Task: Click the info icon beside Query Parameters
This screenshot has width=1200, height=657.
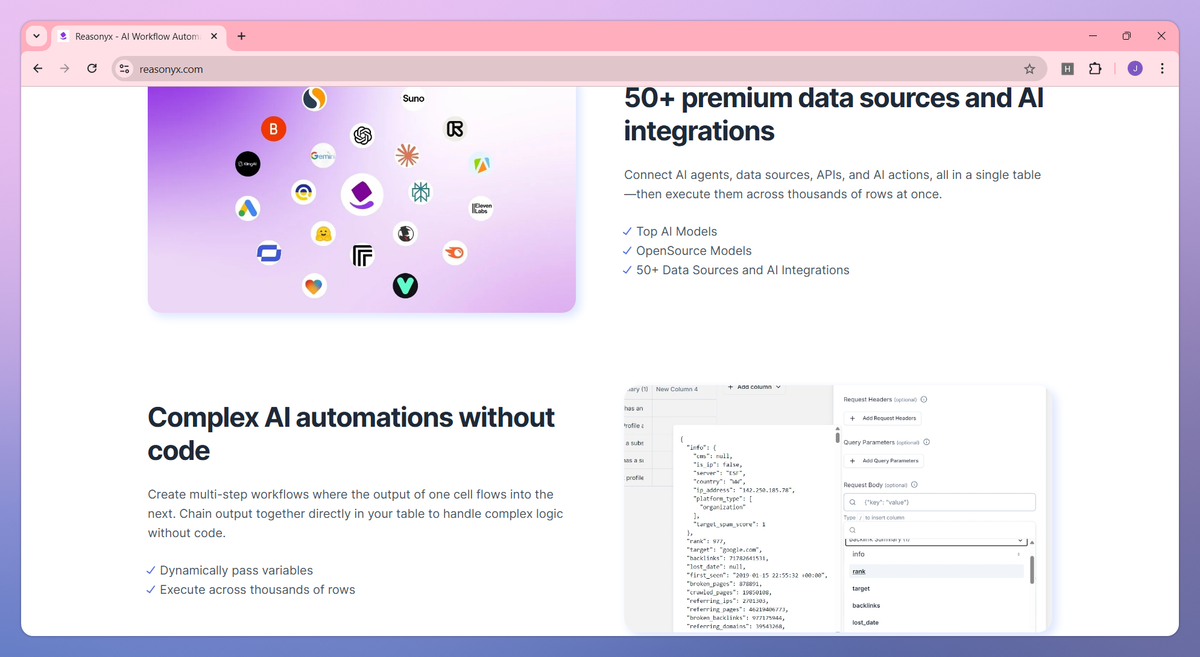Action: click(x=926, y=442)
